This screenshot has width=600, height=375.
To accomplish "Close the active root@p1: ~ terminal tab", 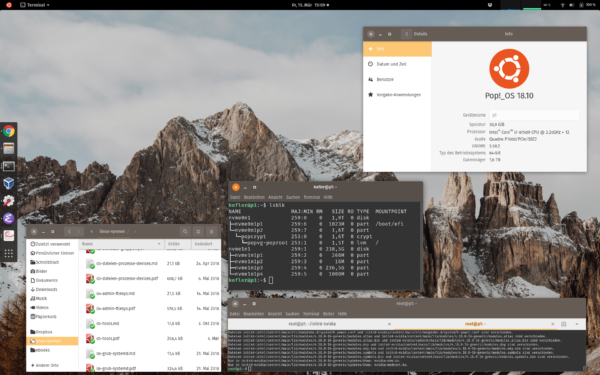I will coord(552,324).
